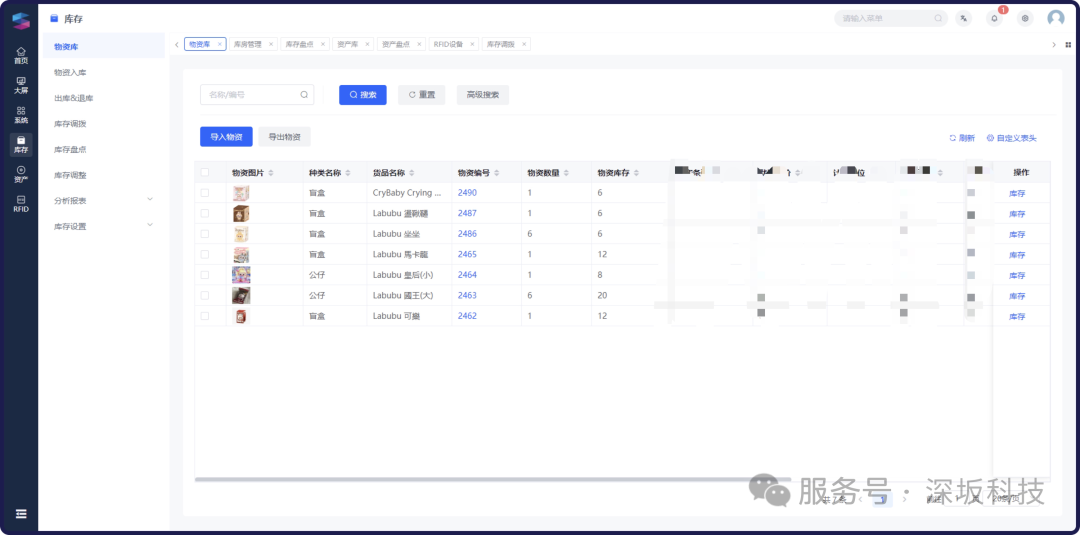Click the 刷新 refresh link

coord(962,138)
